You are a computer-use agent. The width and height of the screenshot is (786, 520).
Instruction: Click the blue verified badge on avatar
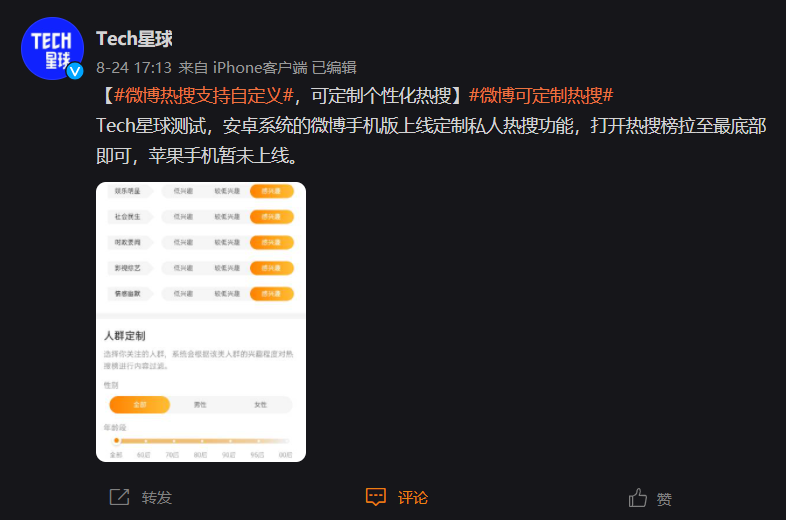[75, 71]
